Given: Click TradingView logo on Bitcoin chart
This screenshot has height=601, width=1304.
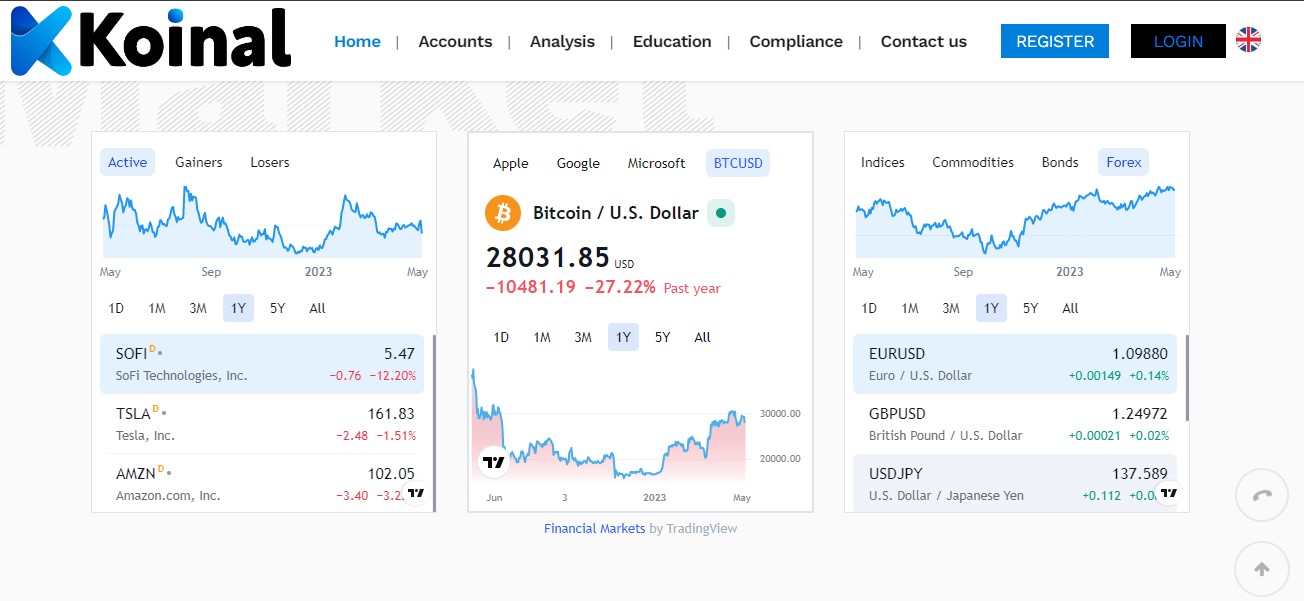Looking at the screenshot, I should tap(493, 462).
